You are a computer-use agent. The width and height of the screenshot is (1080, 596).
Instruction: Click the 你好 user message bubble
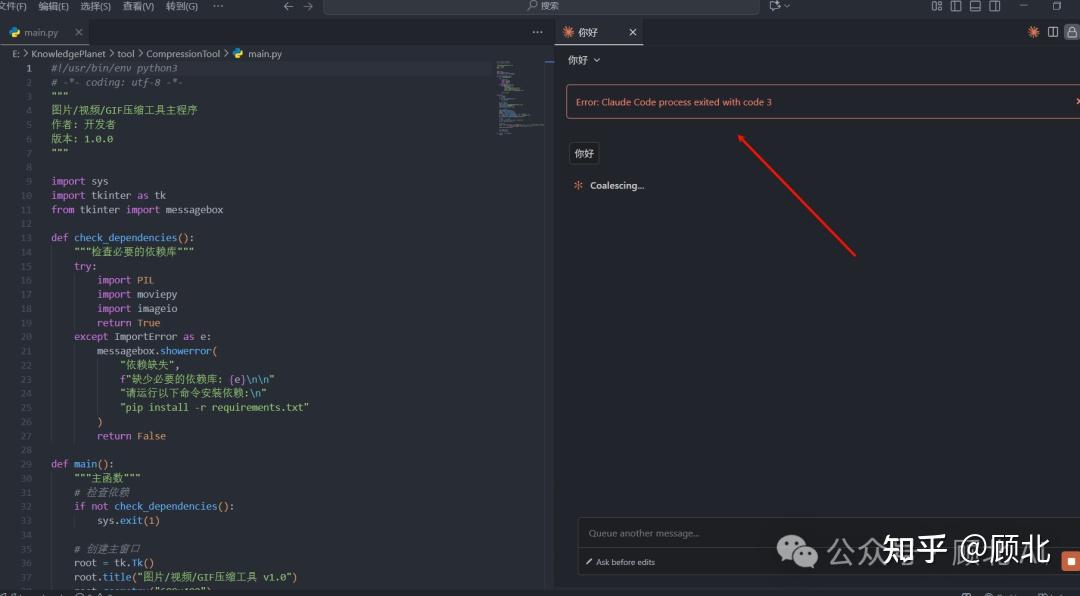(584, 153)
